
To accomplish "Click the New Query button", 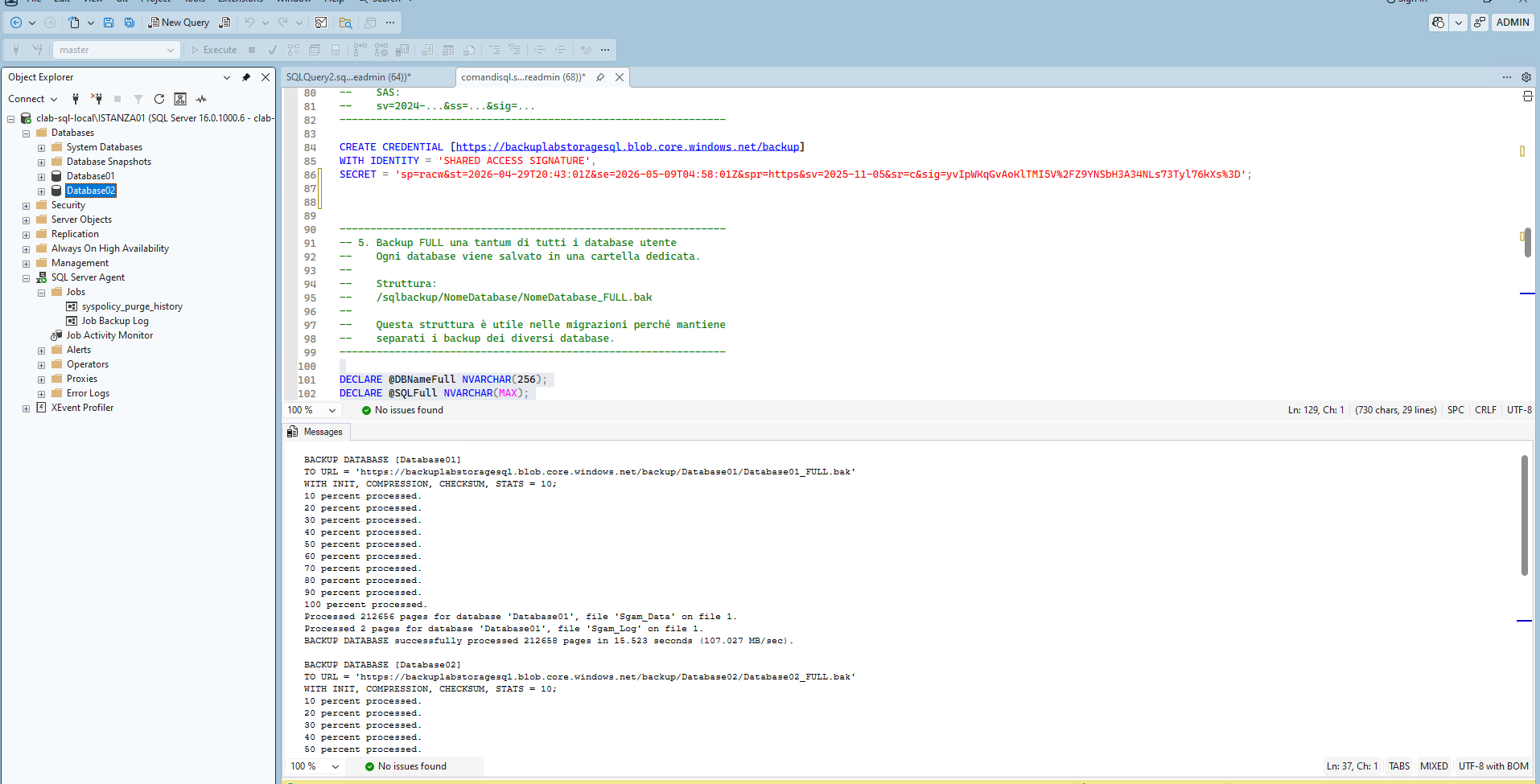I will click(x=179, y=23).
